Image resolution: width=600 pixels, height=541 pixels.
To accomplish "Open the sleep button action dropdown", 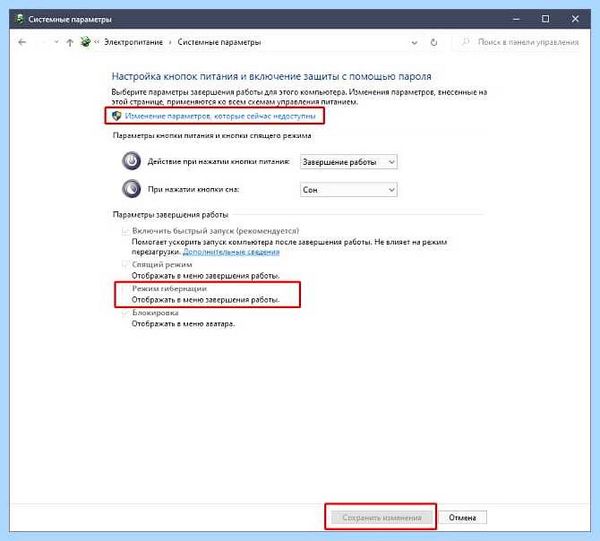I will click(x=348, y=189).
